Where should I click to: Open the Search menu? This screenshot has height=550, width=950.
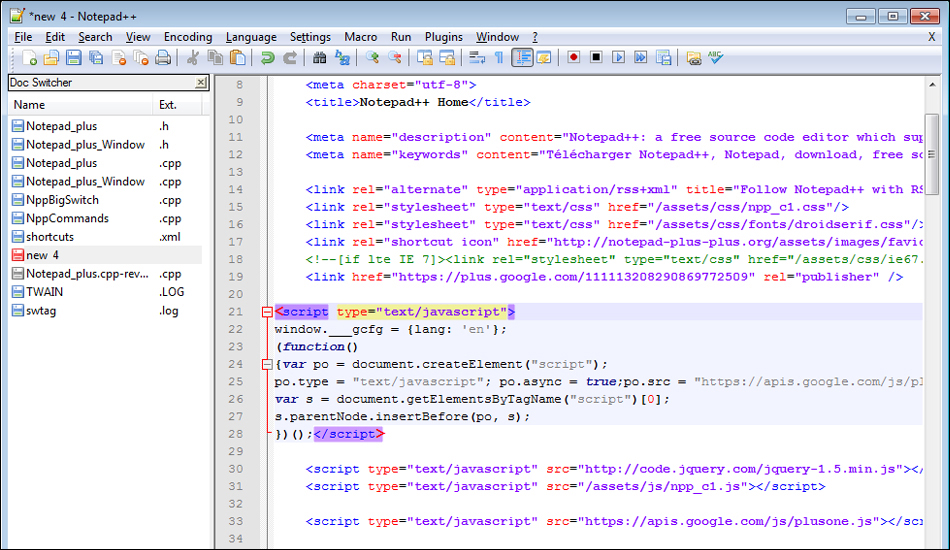[x=95, y=38]
